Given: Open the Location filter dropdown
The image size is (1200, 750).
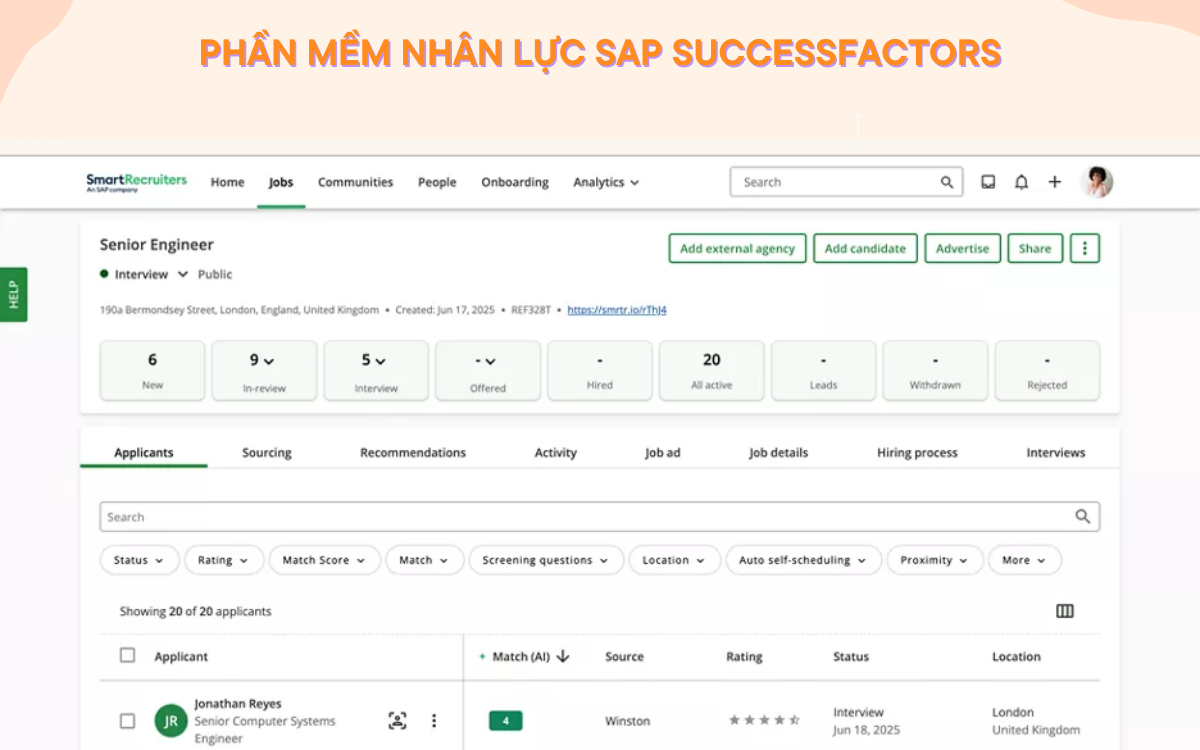Looking at the screenshot, I should [x=674, y=560].
